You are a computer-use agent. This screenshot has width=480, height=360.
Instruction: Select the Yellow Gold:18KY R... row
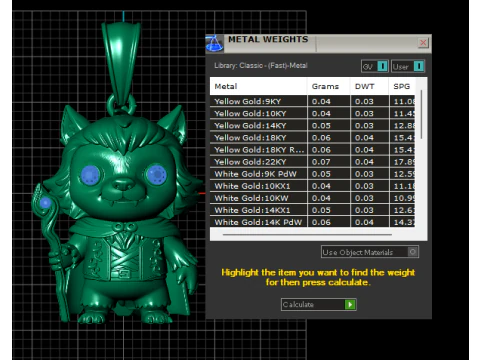[x=313, y=150]
